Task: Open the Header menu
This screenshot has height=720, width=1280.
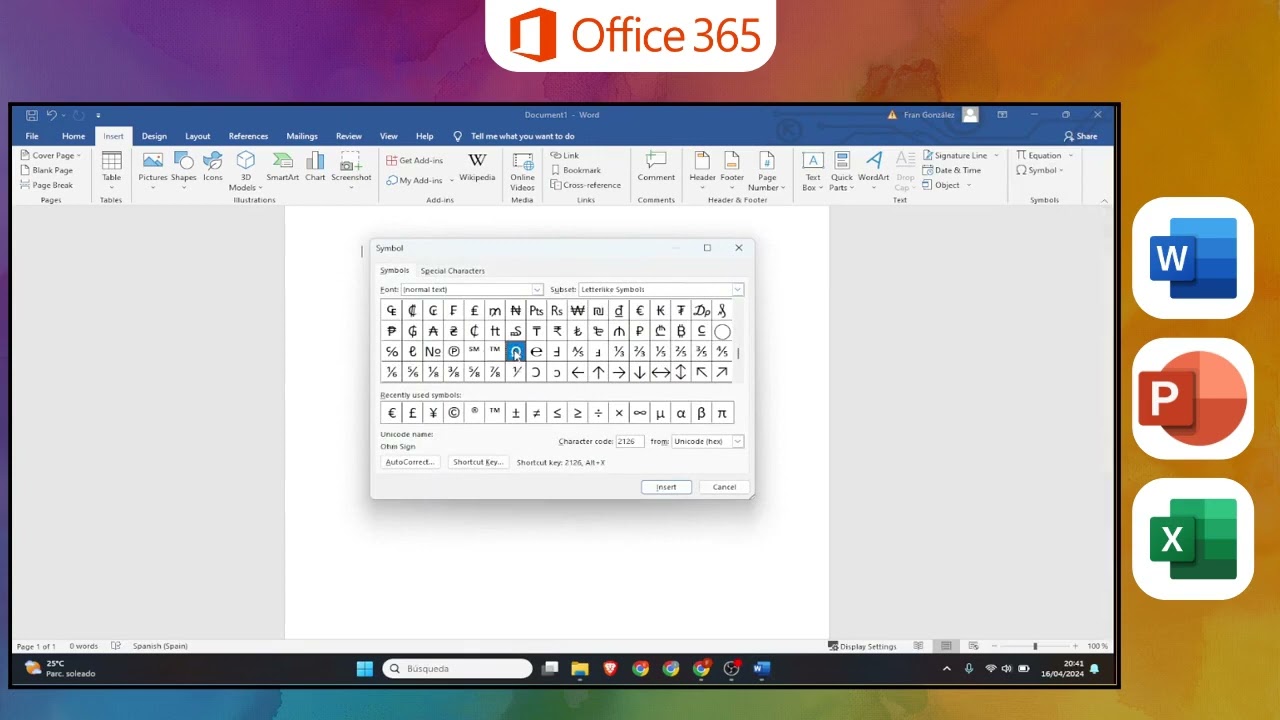Action: (x=702, y=171)
